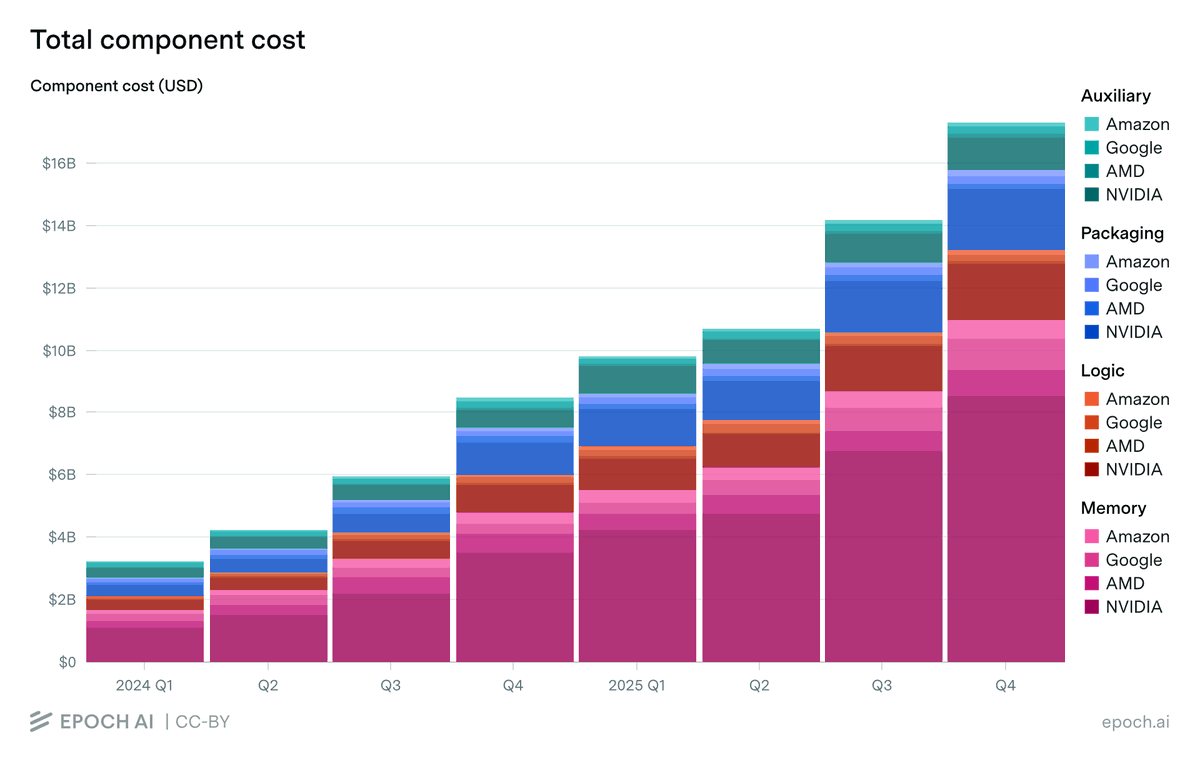Click the Packaging Amazon legend color swatch
This screenshot has width=1200, height=775.
pos(1092,261)
